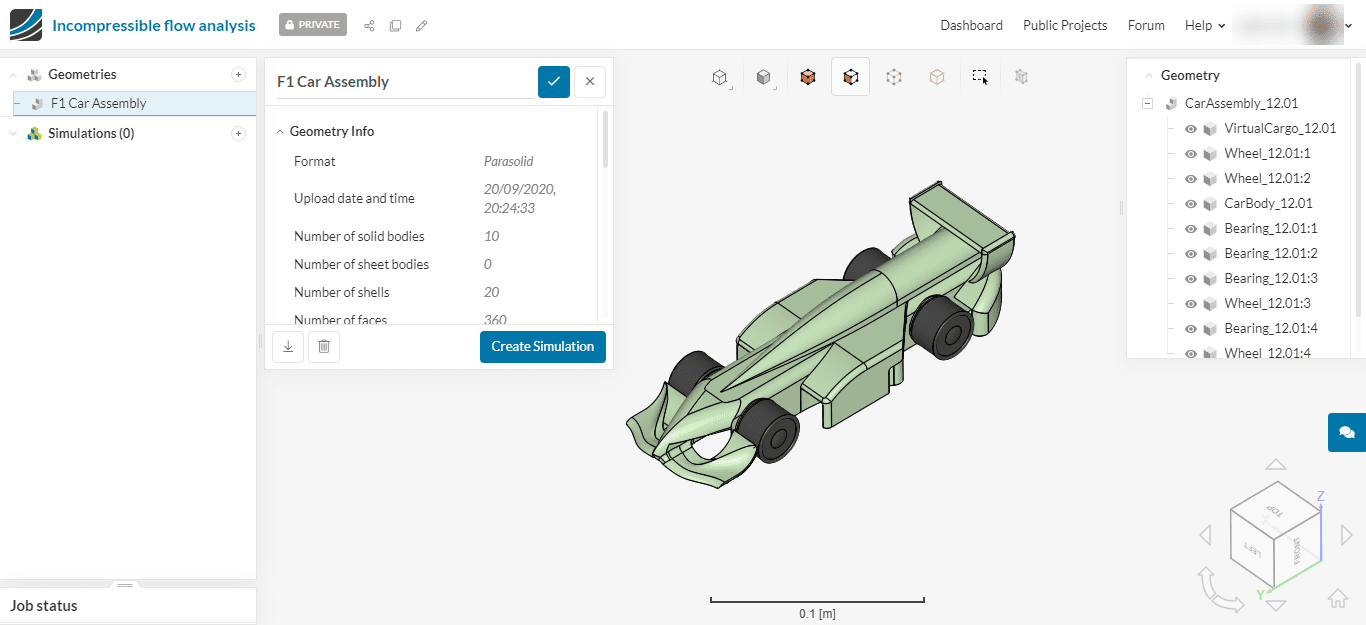Duplicate the project via the copy icon
This screenshot has height=625, width=1366.
[395, 25]
